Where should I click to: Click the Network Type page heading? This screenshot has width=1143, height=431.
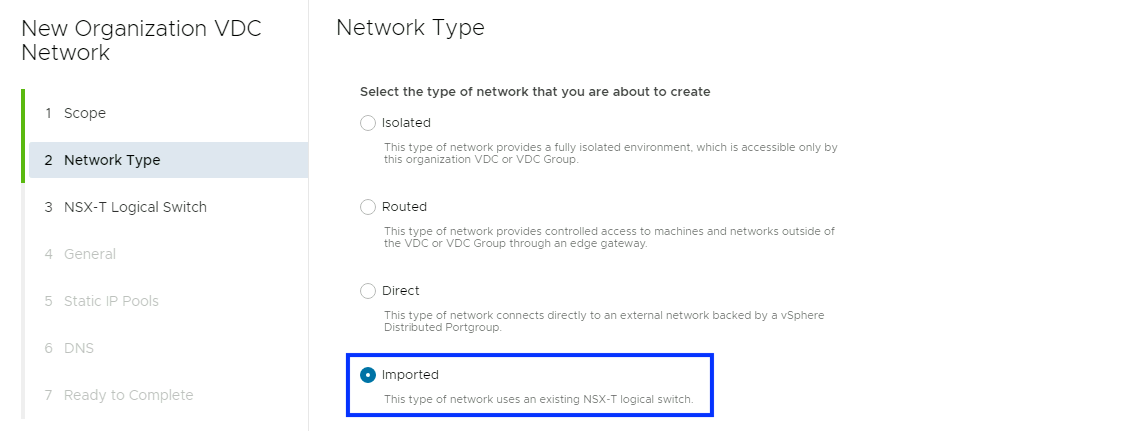pos(410,28)
